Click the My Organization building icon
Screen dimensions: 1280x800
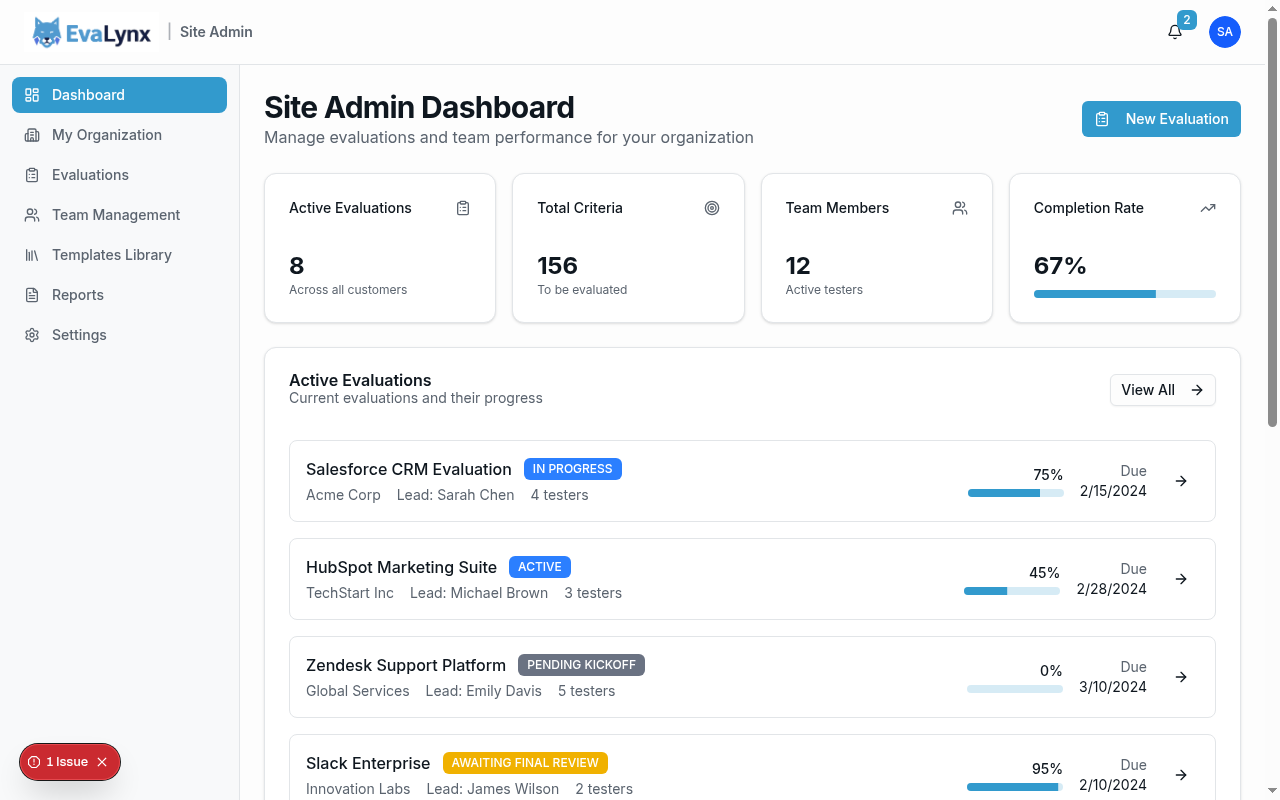tap(32, 135)
